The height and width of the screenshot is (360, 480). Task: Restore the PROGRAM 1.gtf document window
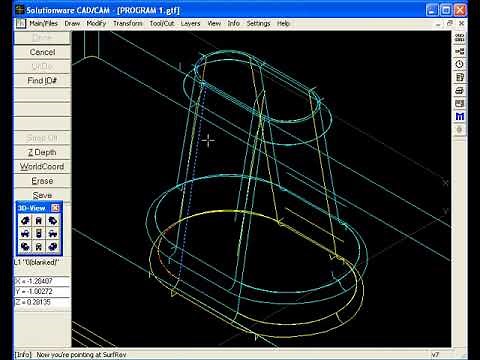coord(450,23)
